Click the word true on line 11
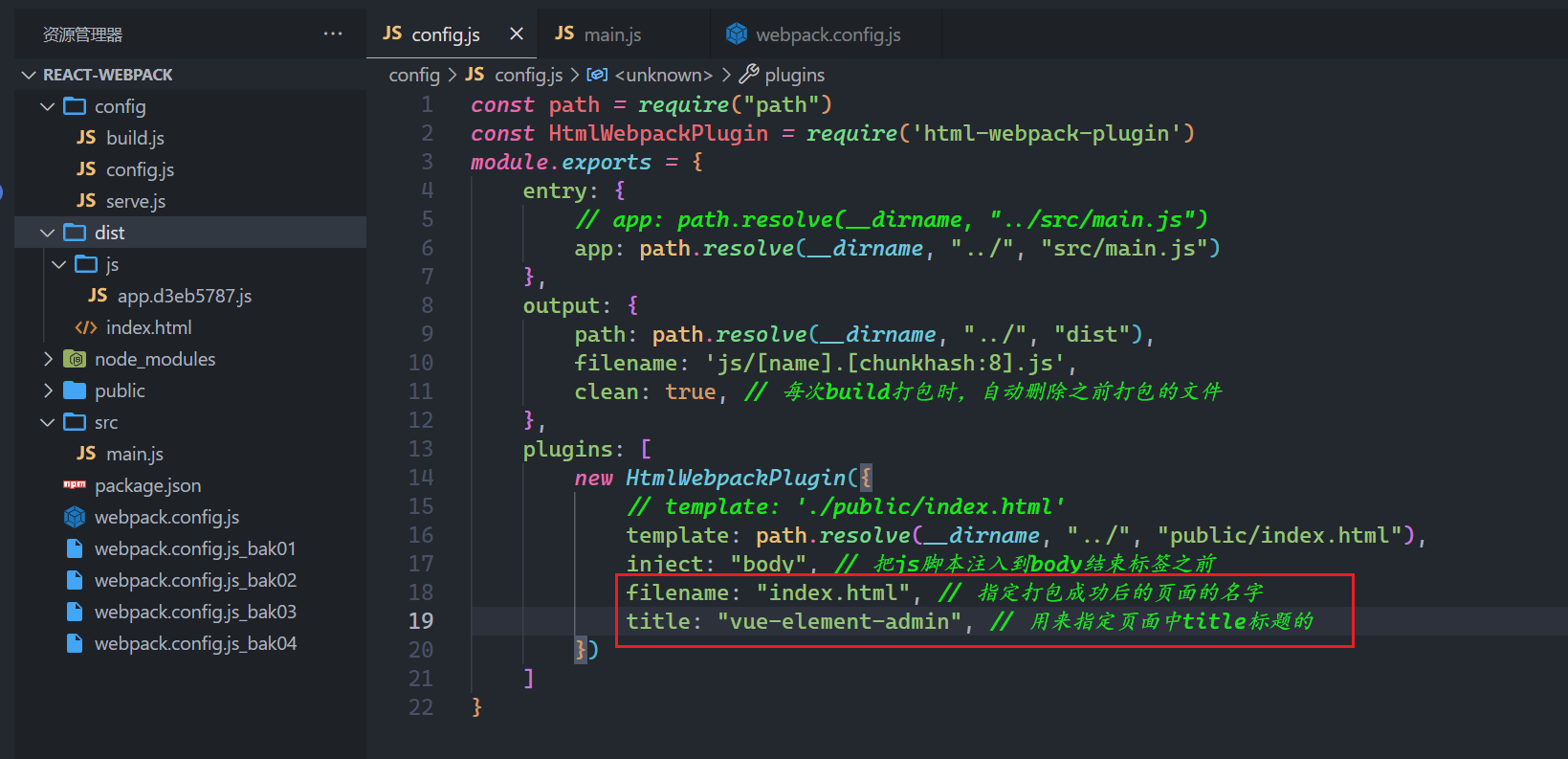 tap(691, 391)
